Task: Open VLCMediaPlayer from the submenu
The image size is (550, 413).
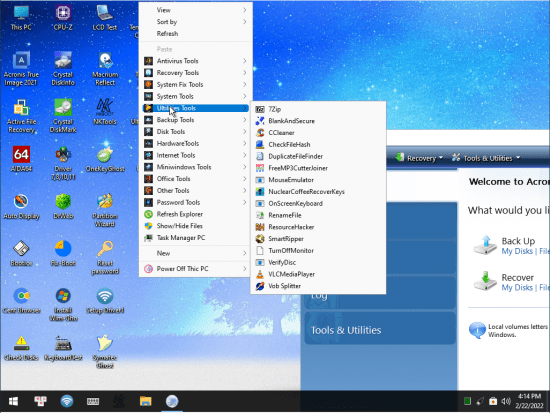Action: coord(318,274)
